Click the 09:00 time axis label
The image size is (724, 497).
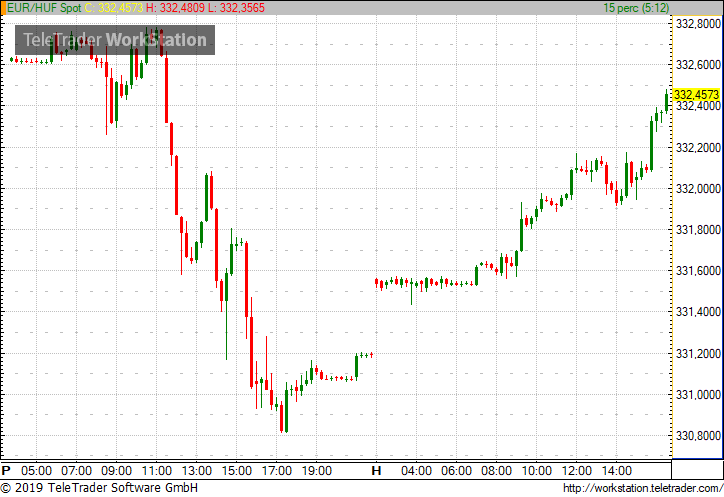[116, 471]
